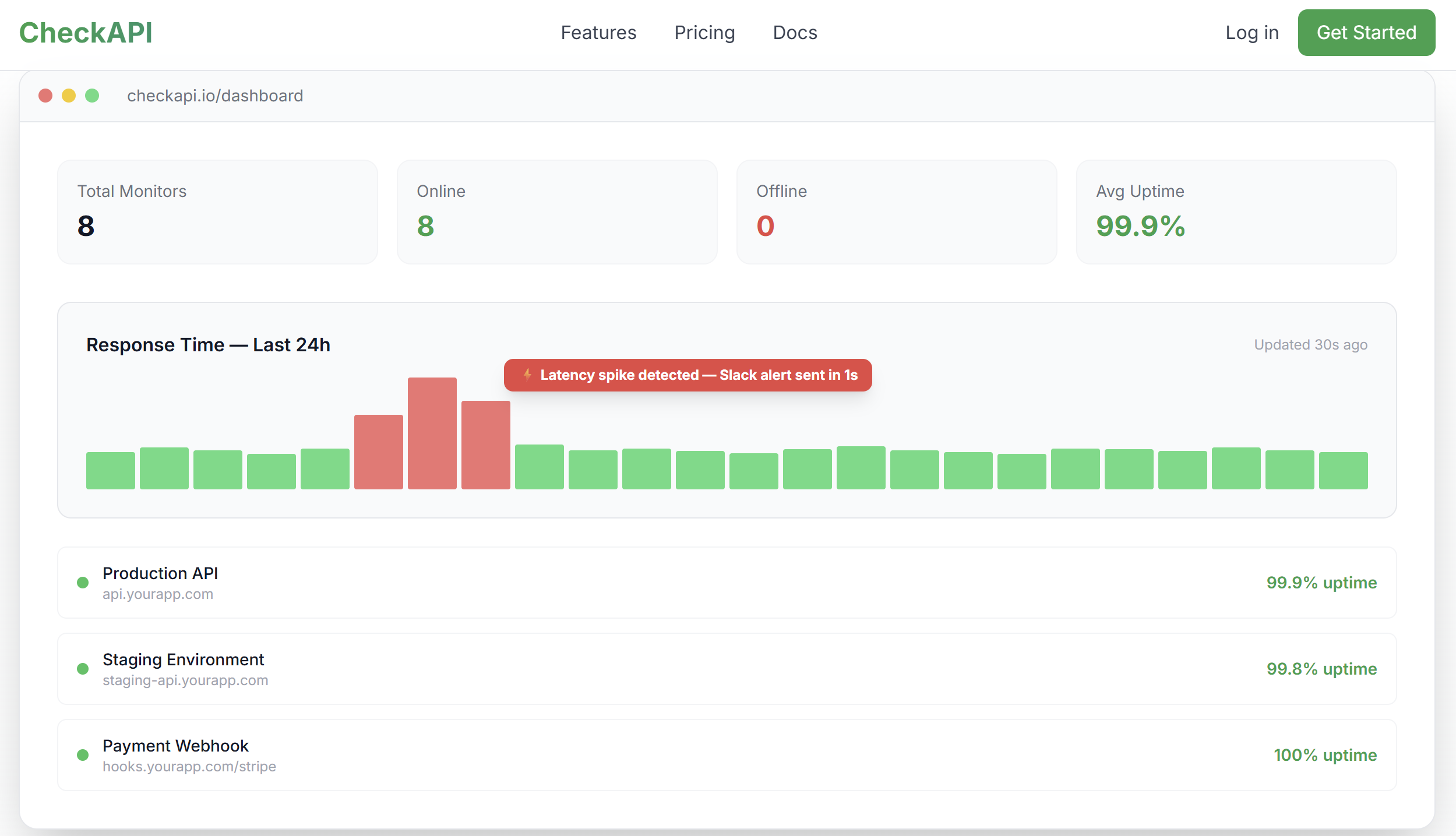
Task: Click the checkapi.io/dashboard address bar
Action: (215, 96)
